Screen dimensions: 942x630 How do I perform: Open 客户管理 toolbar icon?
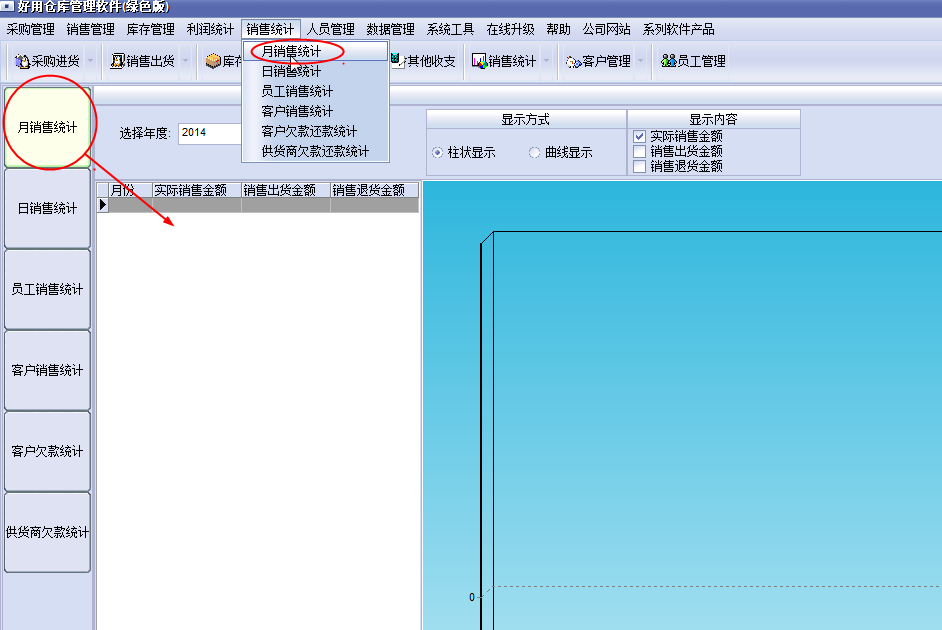(x=573, y=62)
